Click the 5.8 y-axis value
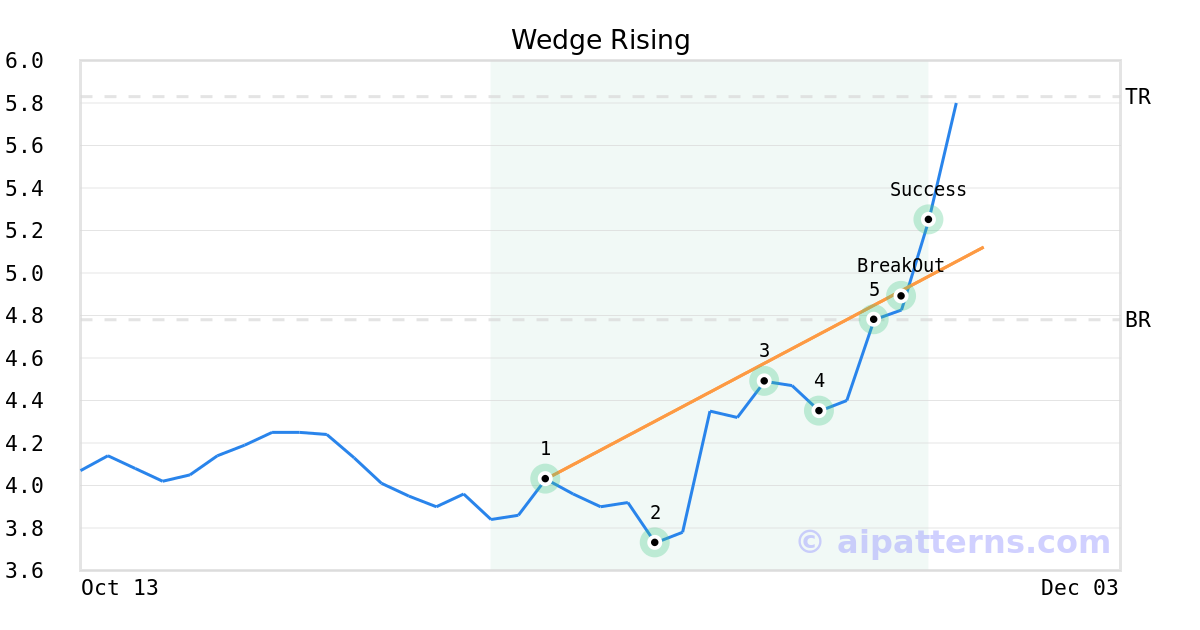 [x=24, y=103]
